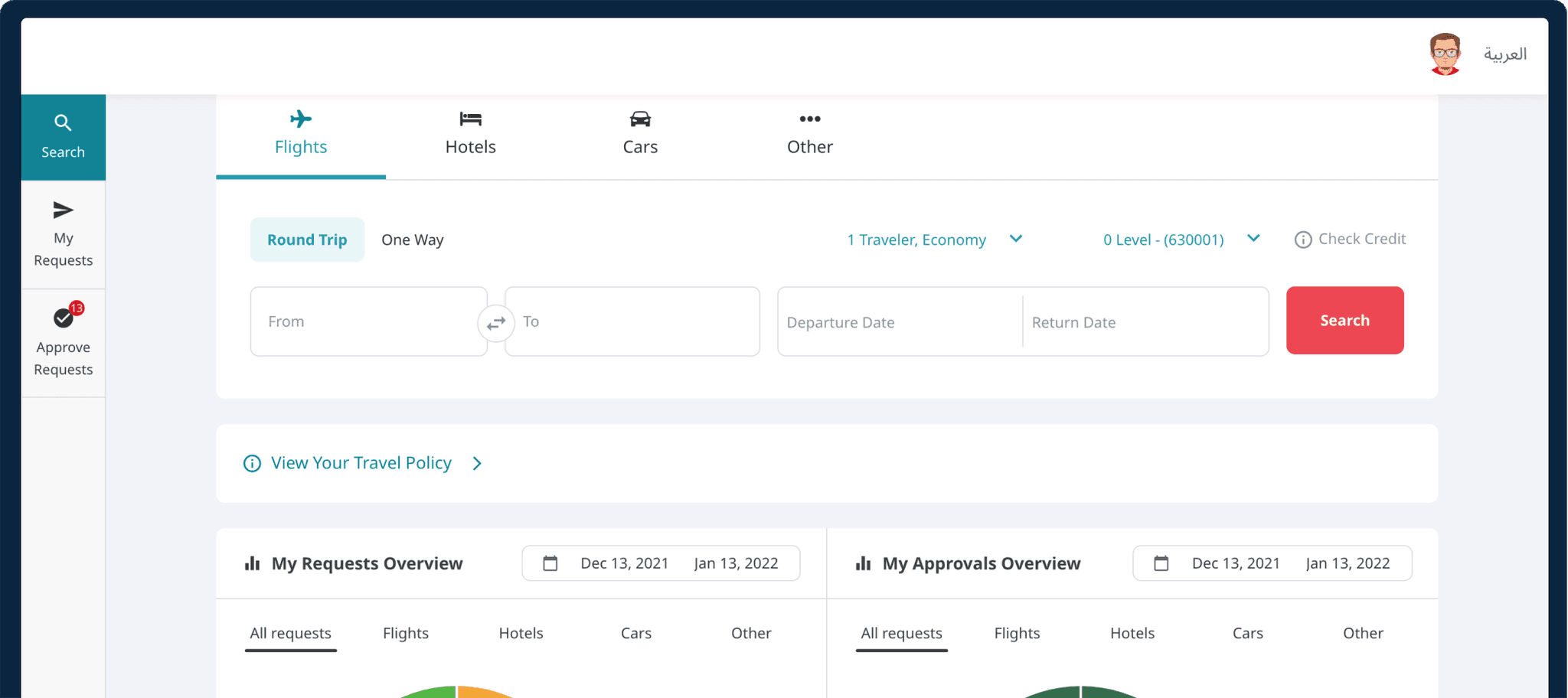Image resolution: width=1568 pixels, height=698 pixels.
Task: Click the Other three-dots icon
Action: tap(810, 119)
